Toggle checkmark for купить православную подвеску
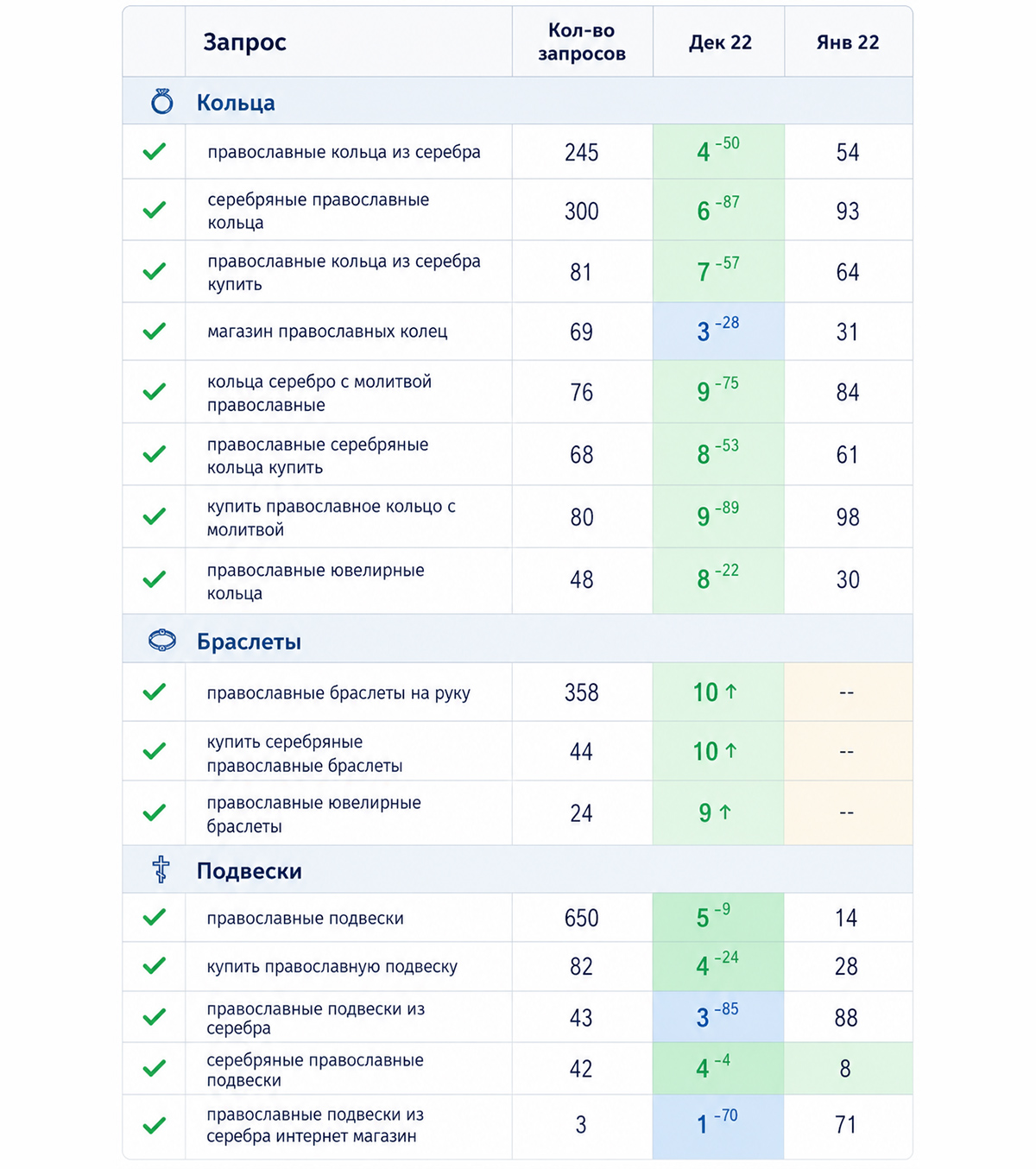This screenshot has height=1169, width=1036. pyautogui.click(x=155, y=966)
